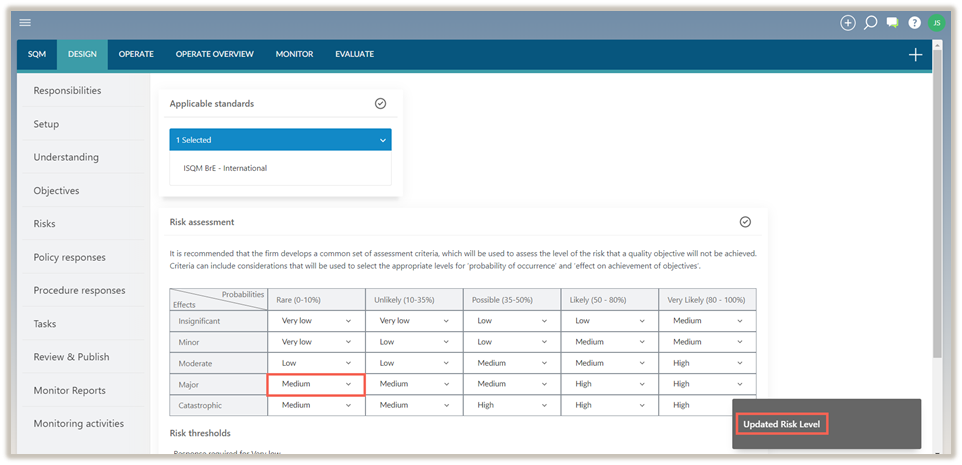Viewport: 962px width, 465px height.
Task: Open the chat messages icon
Action: (892, 22)
